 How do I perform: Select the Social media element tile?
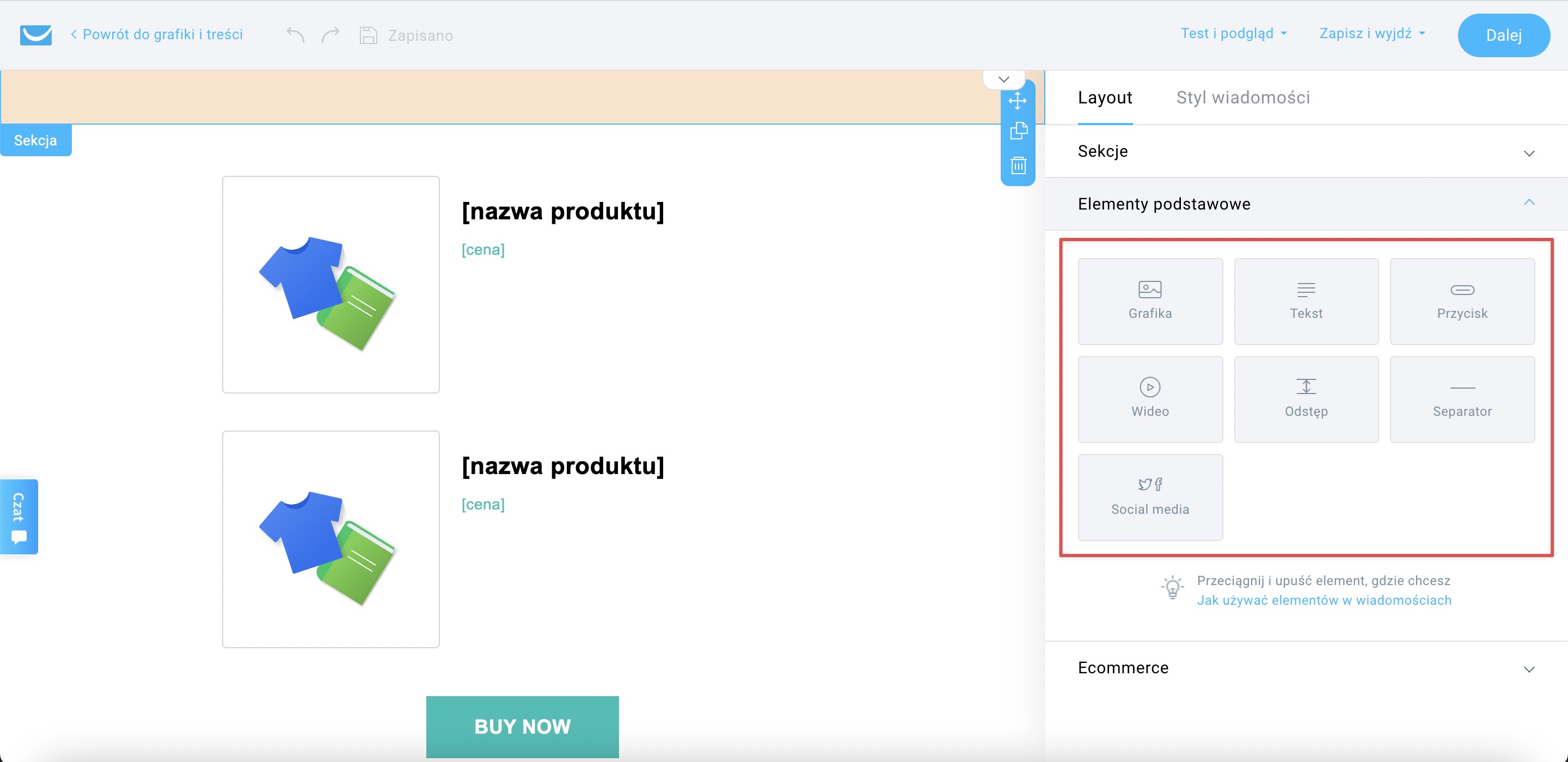point(1150,497)
